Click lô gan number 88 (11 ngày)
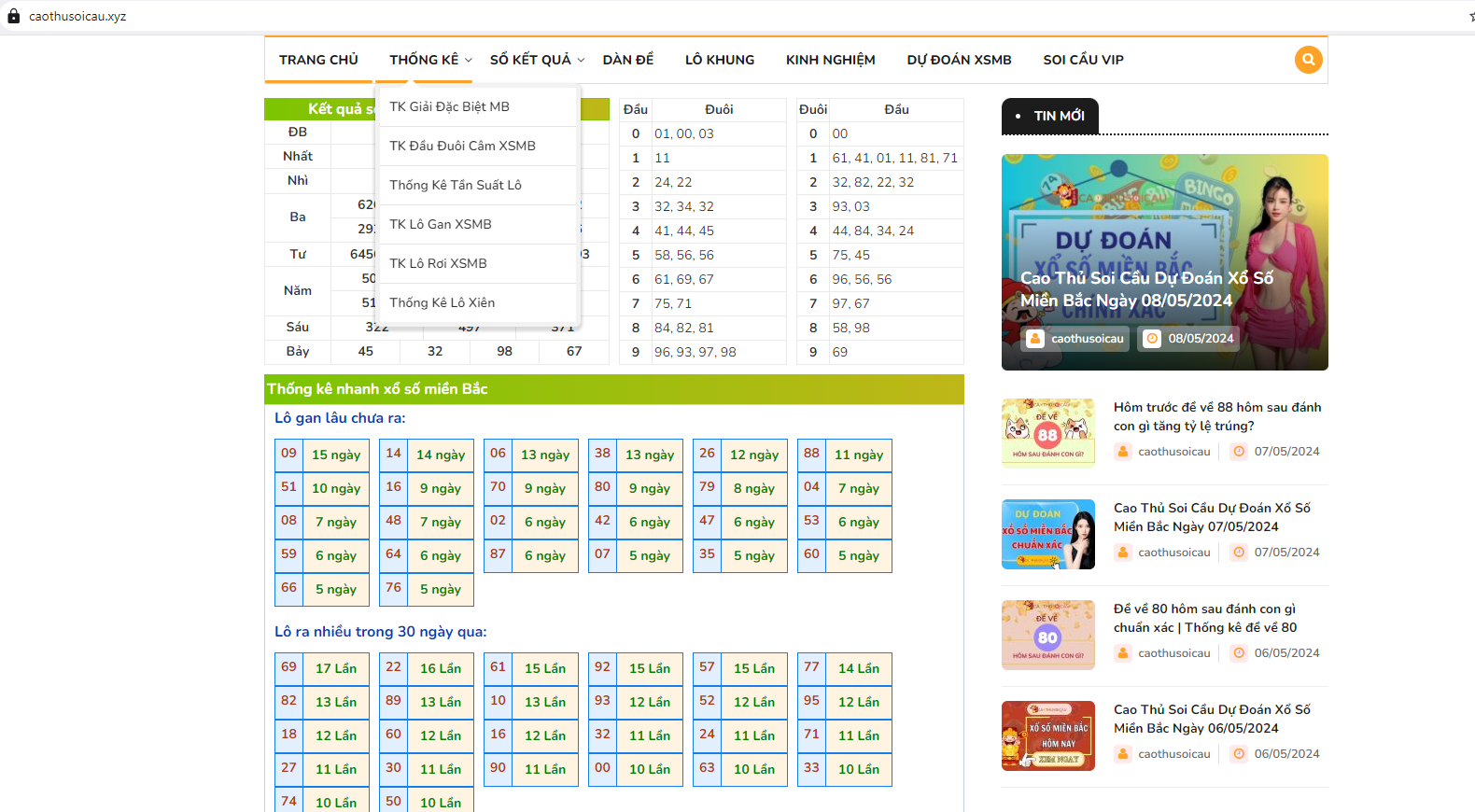The height and width of the screenshot is (812, 1475). point(812,454)
